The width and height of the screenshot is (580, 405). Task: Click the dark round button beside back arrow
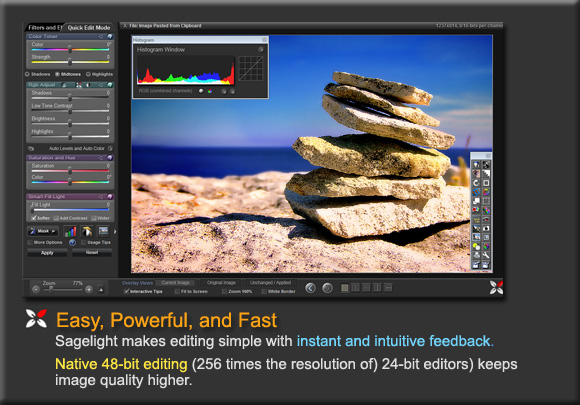[x=327, y=288]
